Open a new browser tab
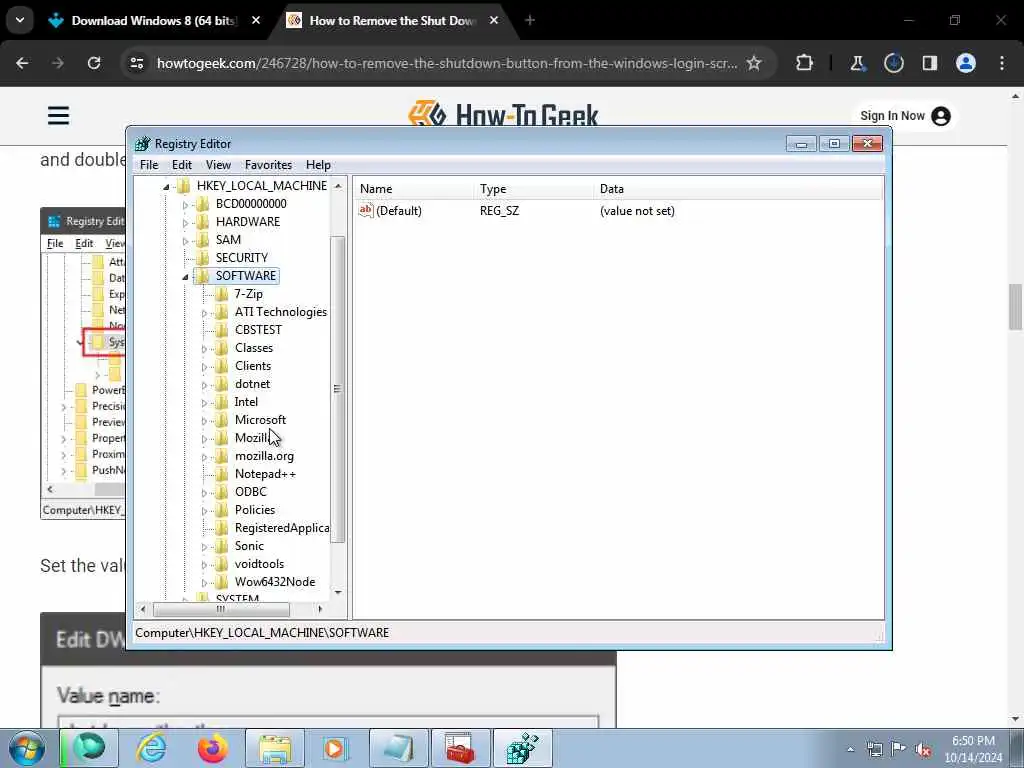 click(x=530, y=21)
